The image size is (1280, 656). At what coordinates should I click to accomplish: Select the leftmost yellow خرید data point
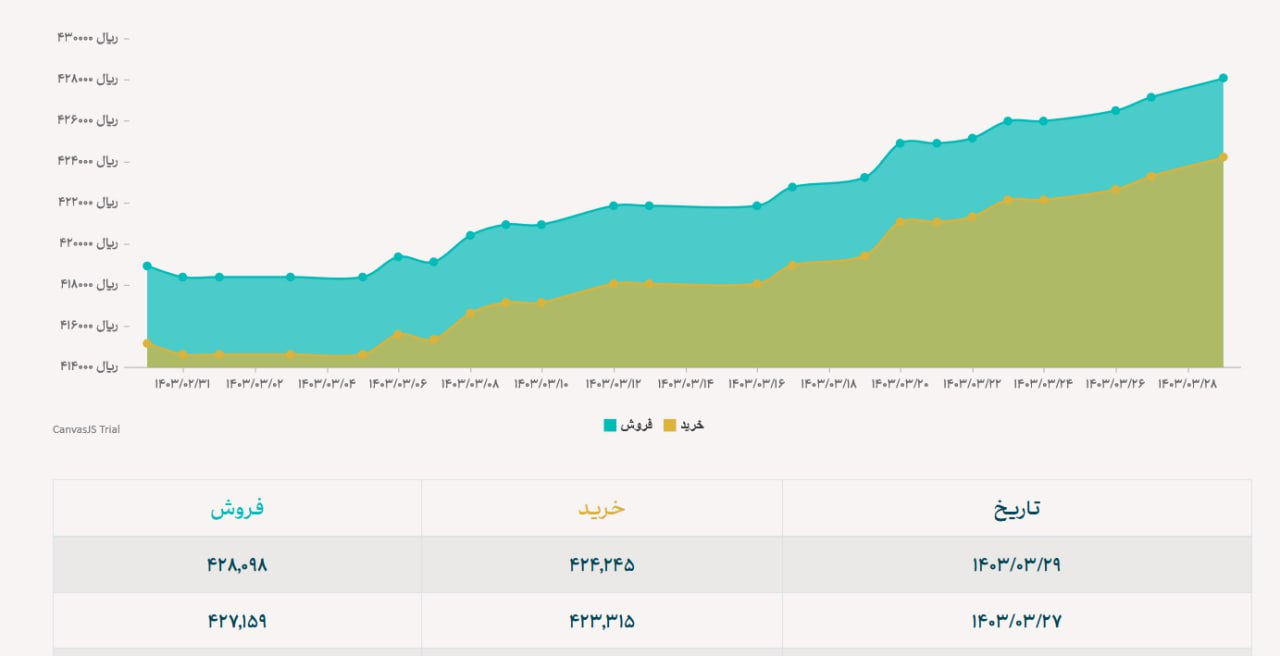[x=147, y=343]
